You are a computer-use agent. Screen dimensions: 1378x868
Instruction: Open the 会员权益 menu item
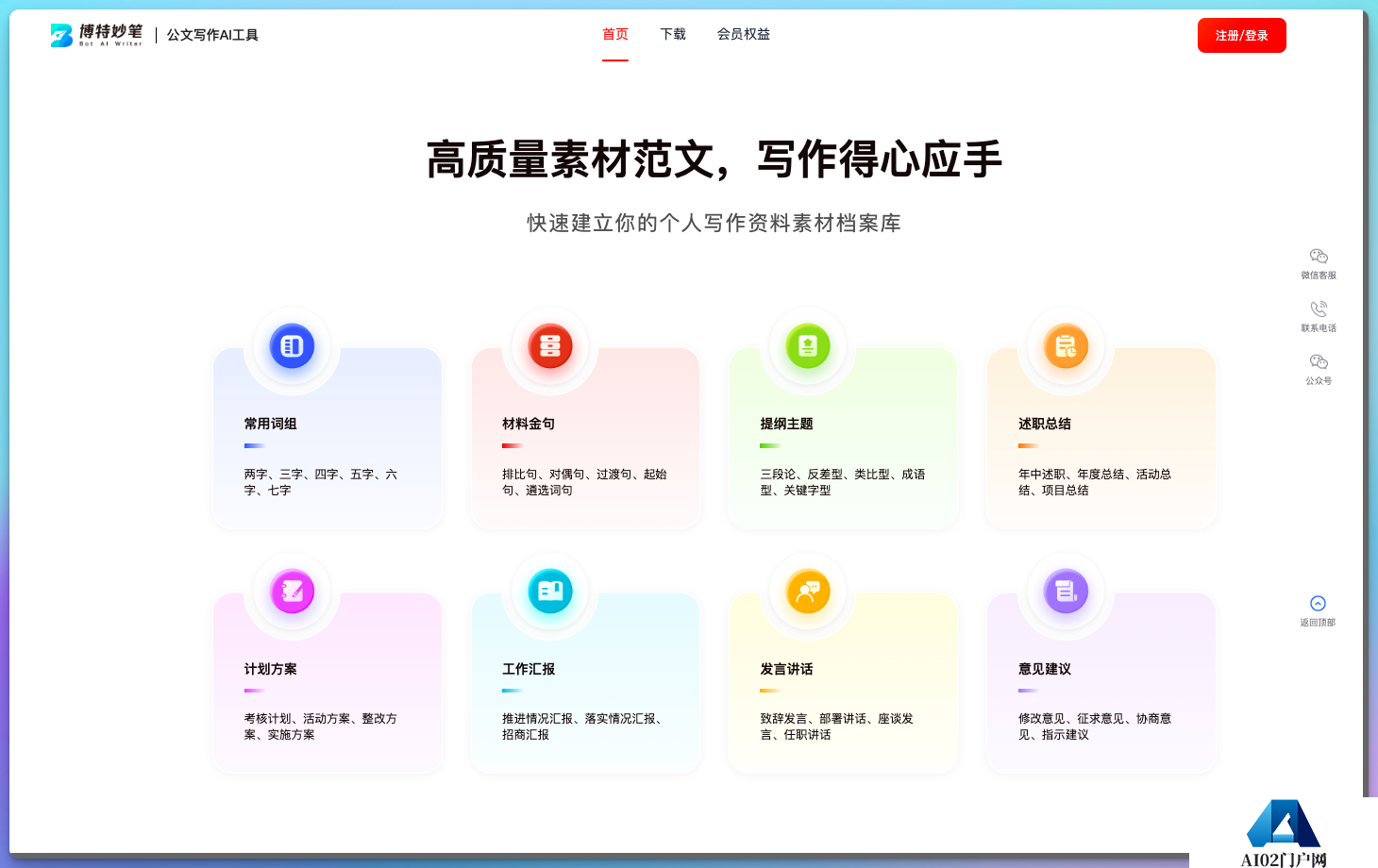[744, 34]
